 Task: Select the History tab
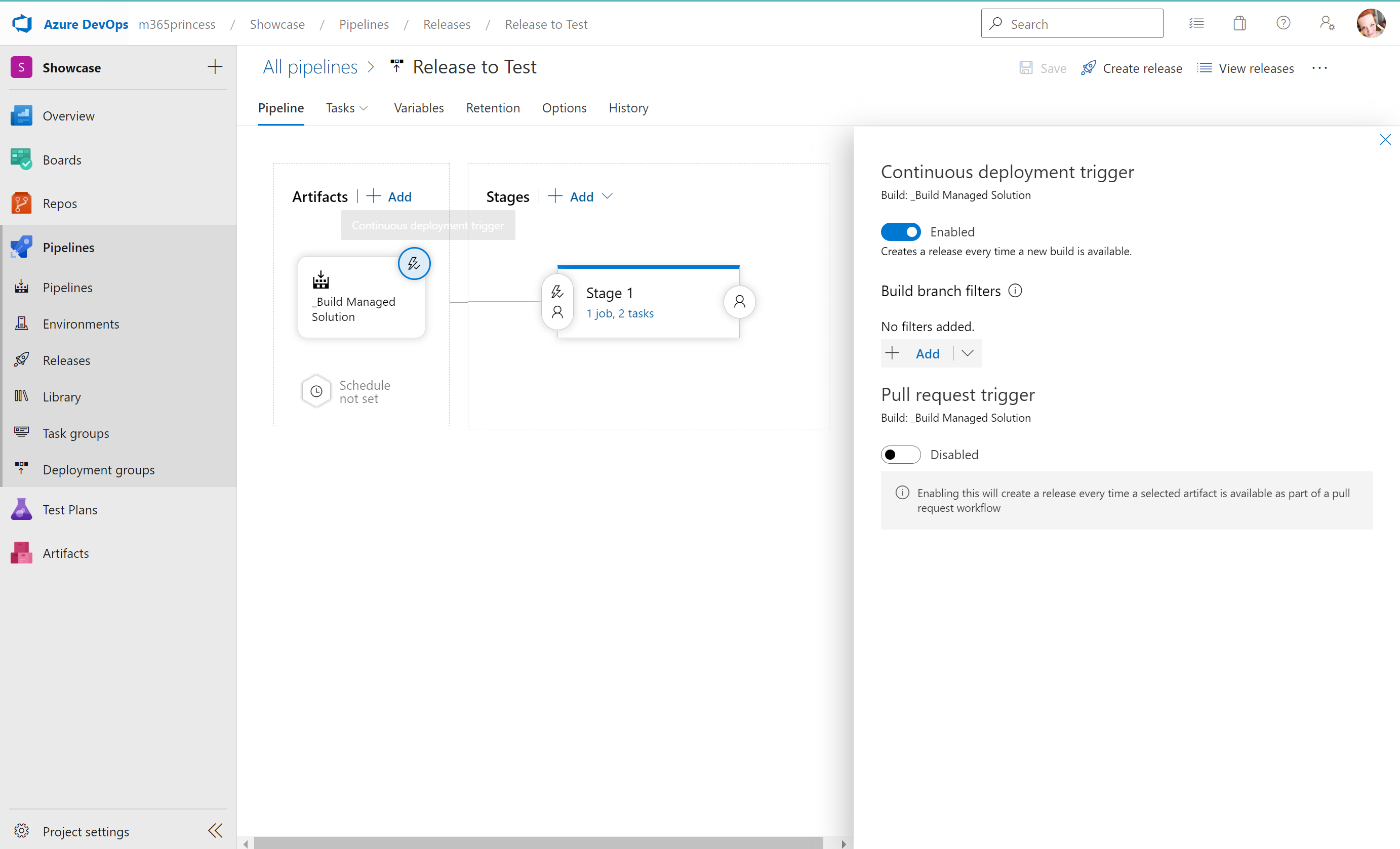(x=628, y=108)
